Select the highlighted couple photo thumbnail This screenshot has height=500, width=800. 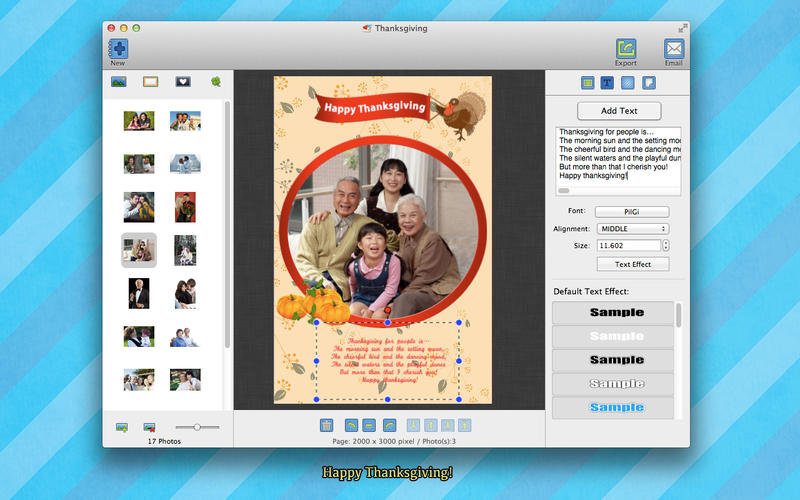point(139,250)
